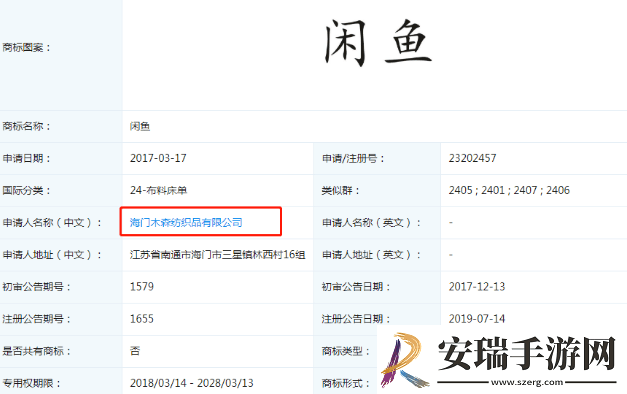
Task: Click the 申请日期 label
Action: (27, 158)
